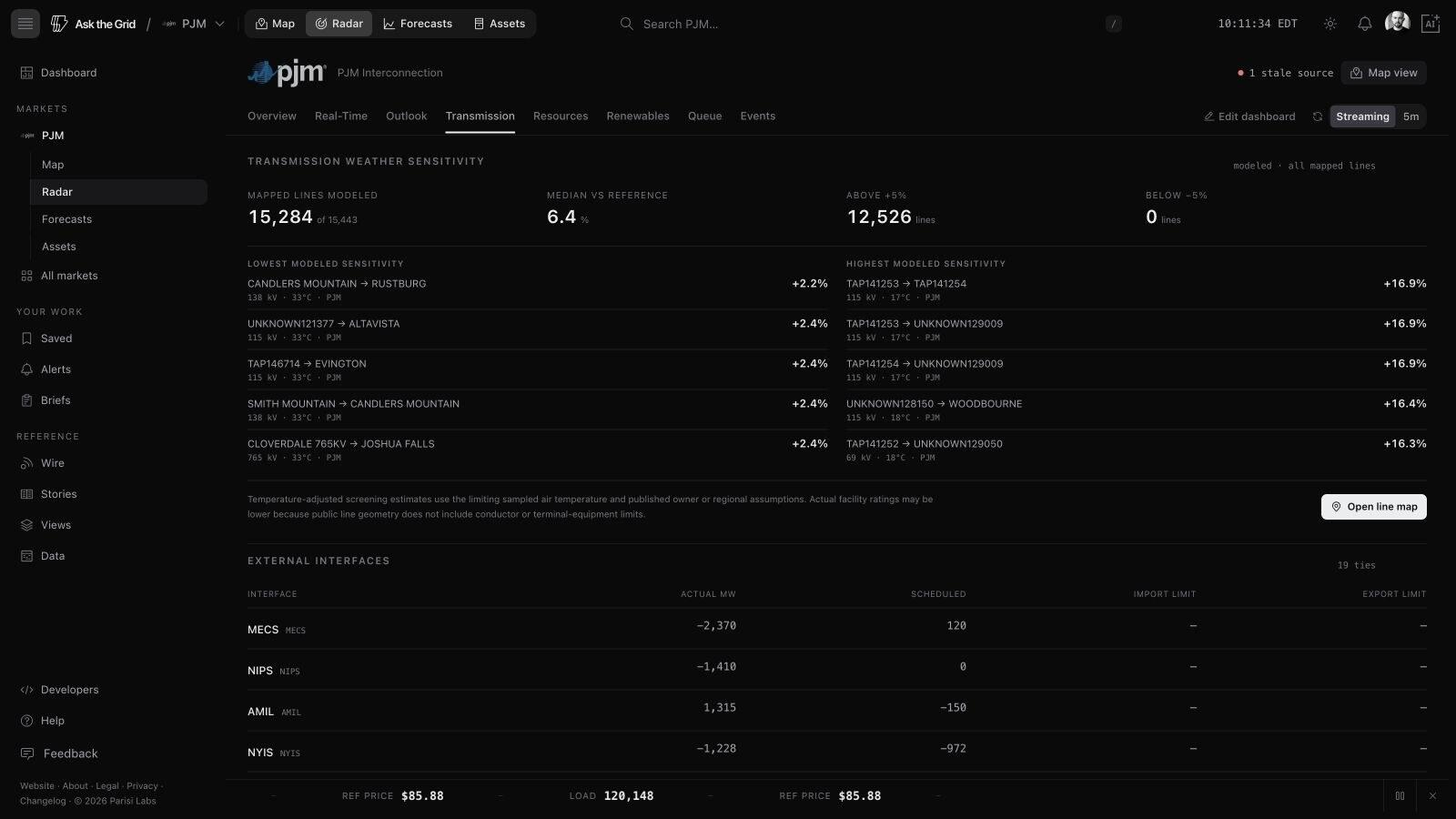Open notifications bell icon
Image resolution: width=1456 pixels, height=819 pixels.
pos(1365,24)
